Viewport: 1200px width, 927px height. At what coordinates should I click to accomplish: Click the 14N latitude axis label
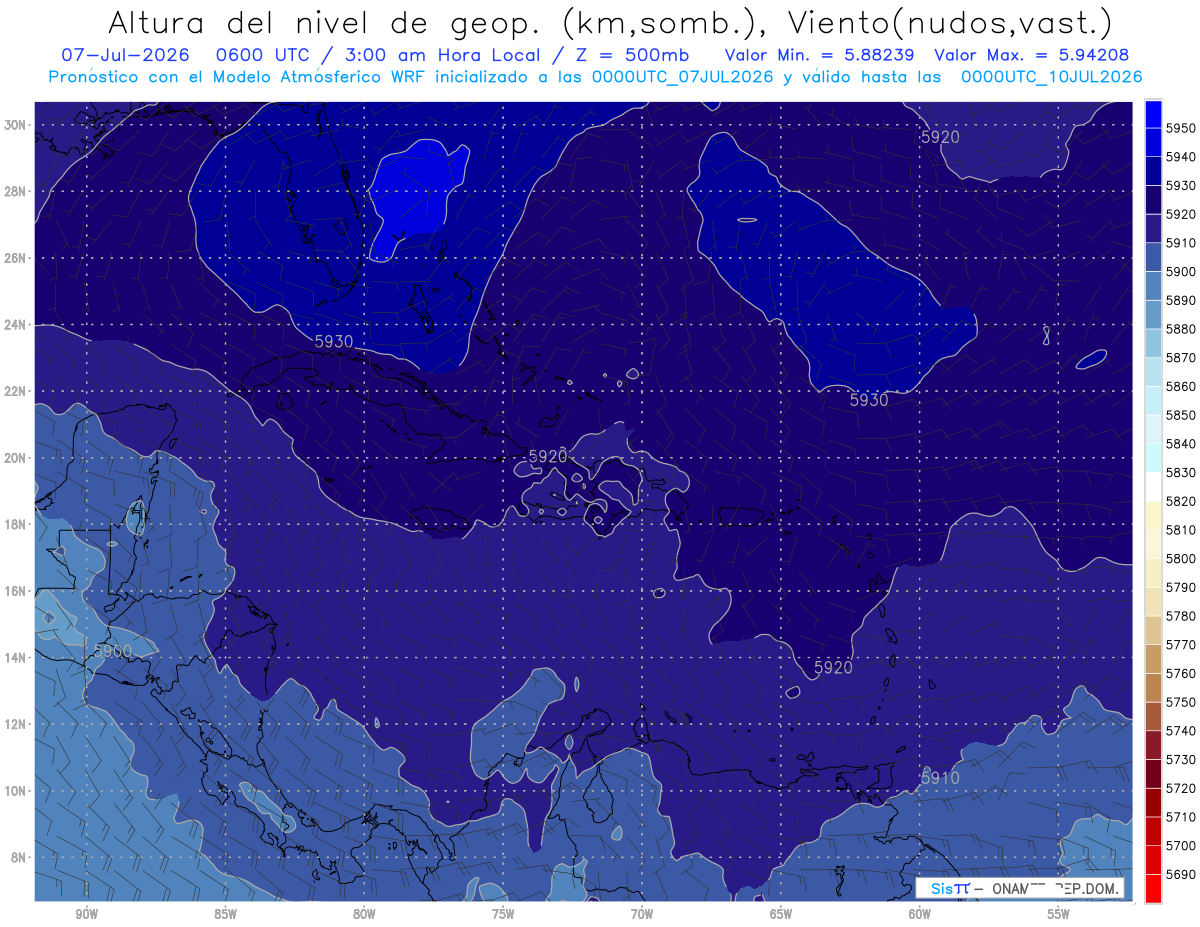click(16, 657)
